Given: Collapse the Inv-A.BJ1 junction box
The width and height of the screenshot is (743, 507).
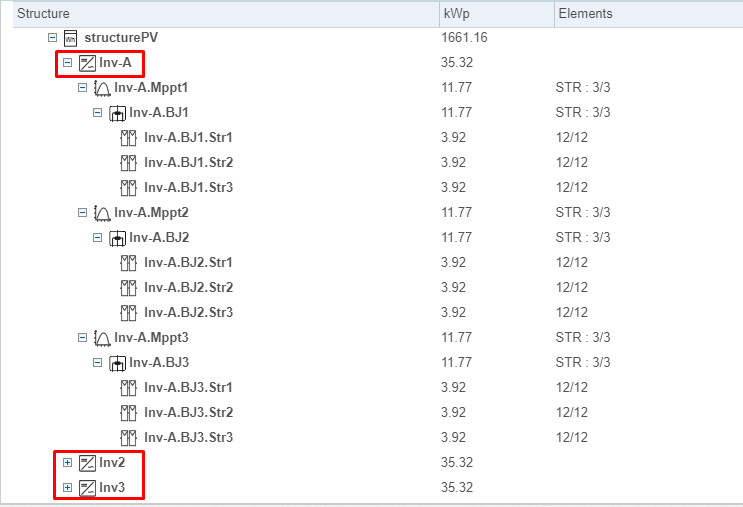Looking at the screenshot, I should [x=98, y=113].
